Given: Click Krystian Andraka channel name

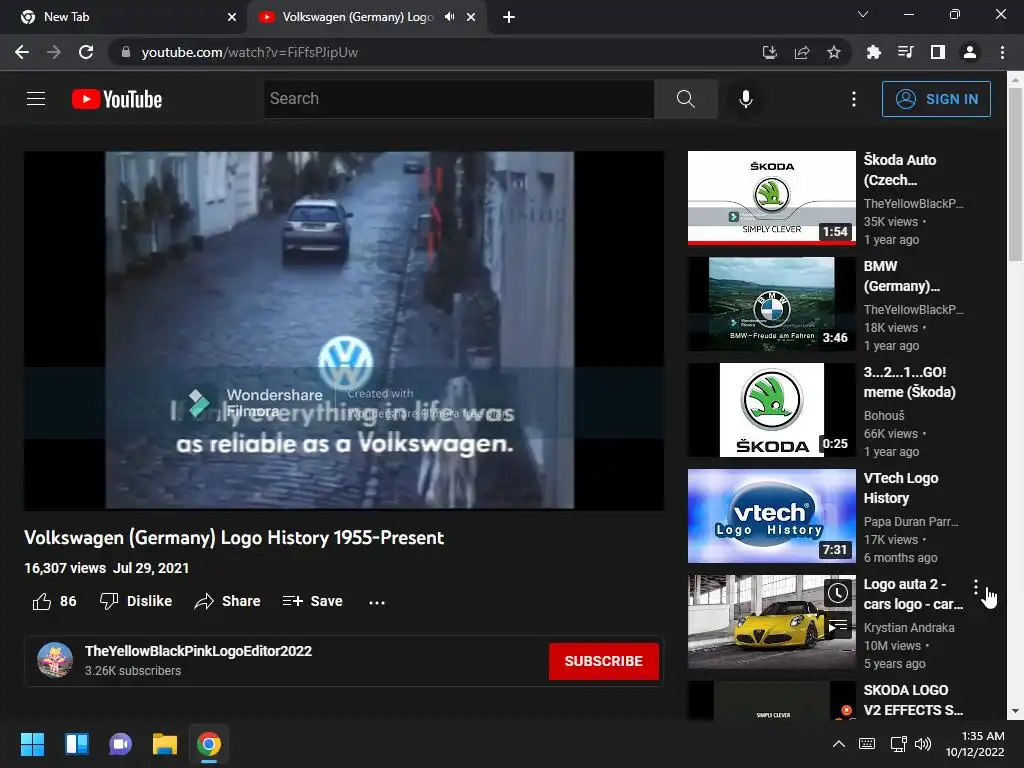Looking at the screenshot, I should pyautogui.click(x=909, y=628).
